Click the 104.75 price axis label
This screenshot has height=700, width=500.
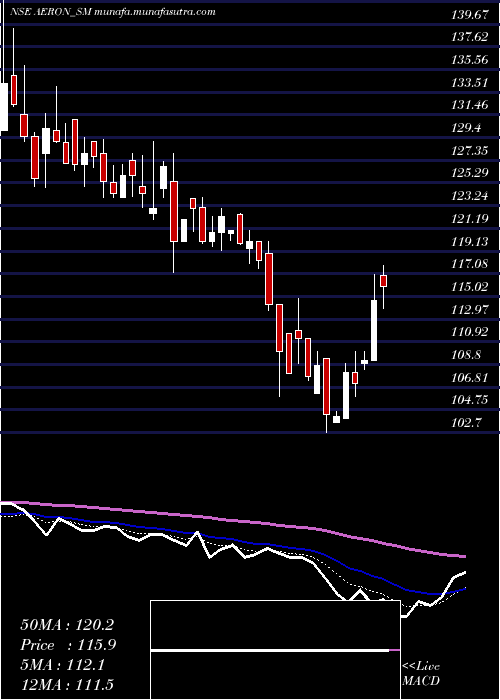pos(470,400)
